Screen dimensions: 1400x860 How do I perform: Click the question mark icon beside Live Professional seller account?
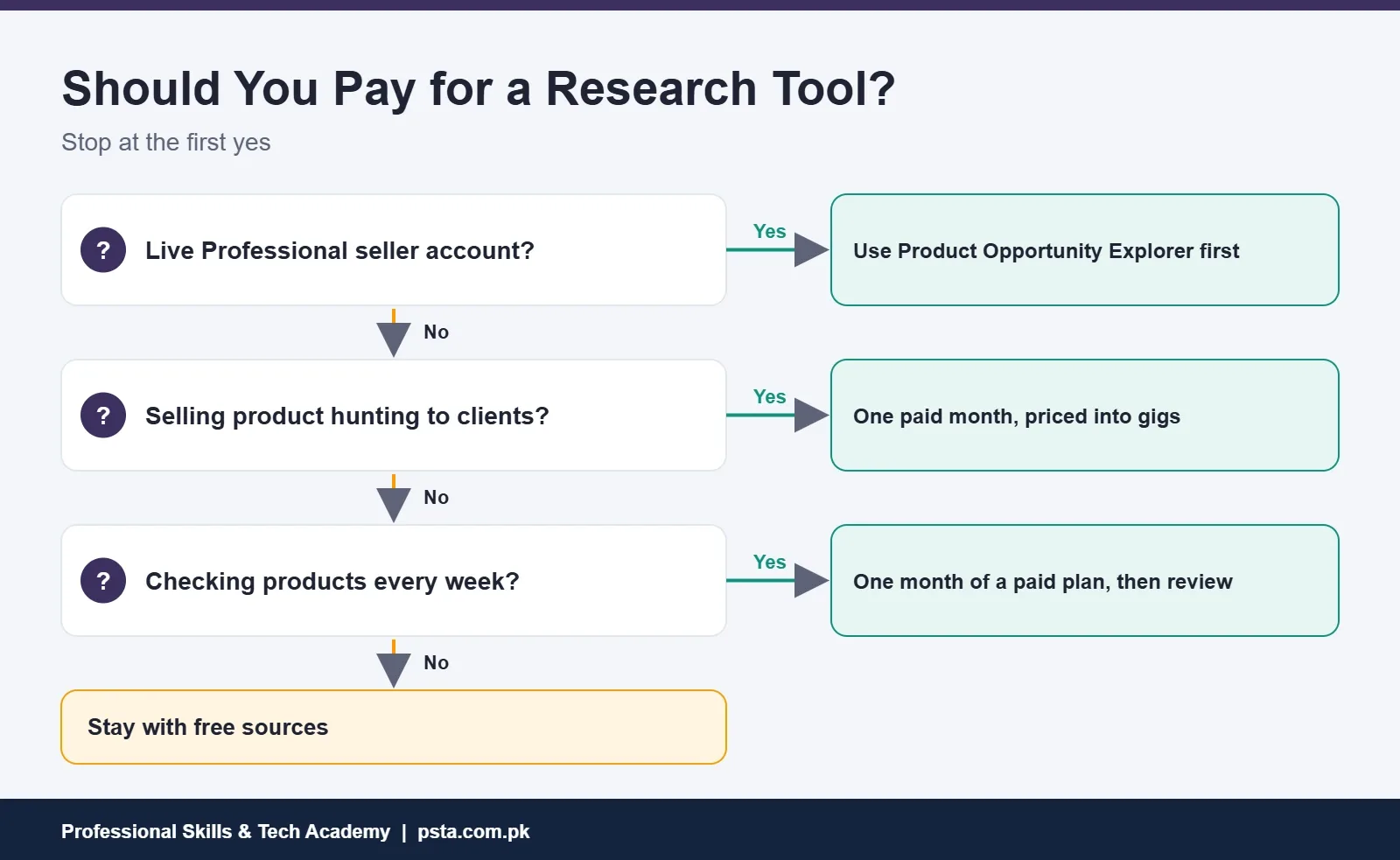coord(103,250)
